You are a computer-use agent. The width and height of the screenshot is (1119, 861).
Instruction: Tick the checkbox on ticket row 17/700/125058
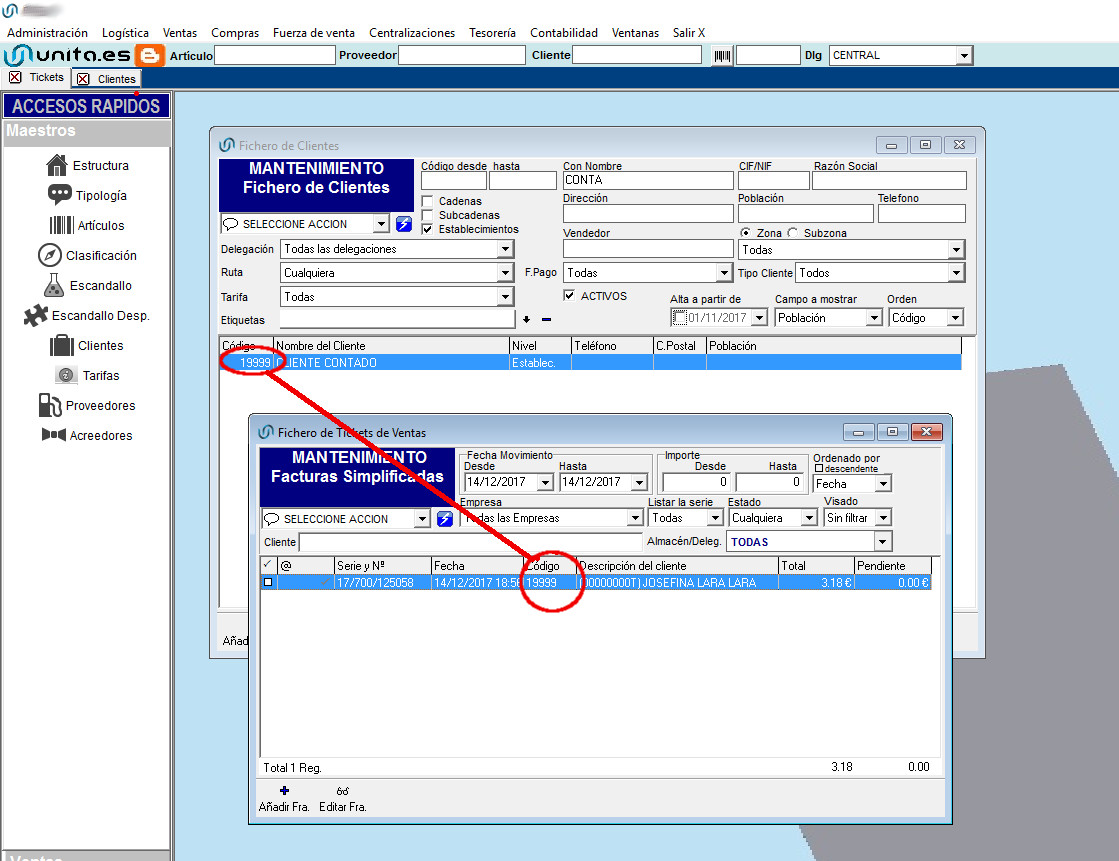268,582
